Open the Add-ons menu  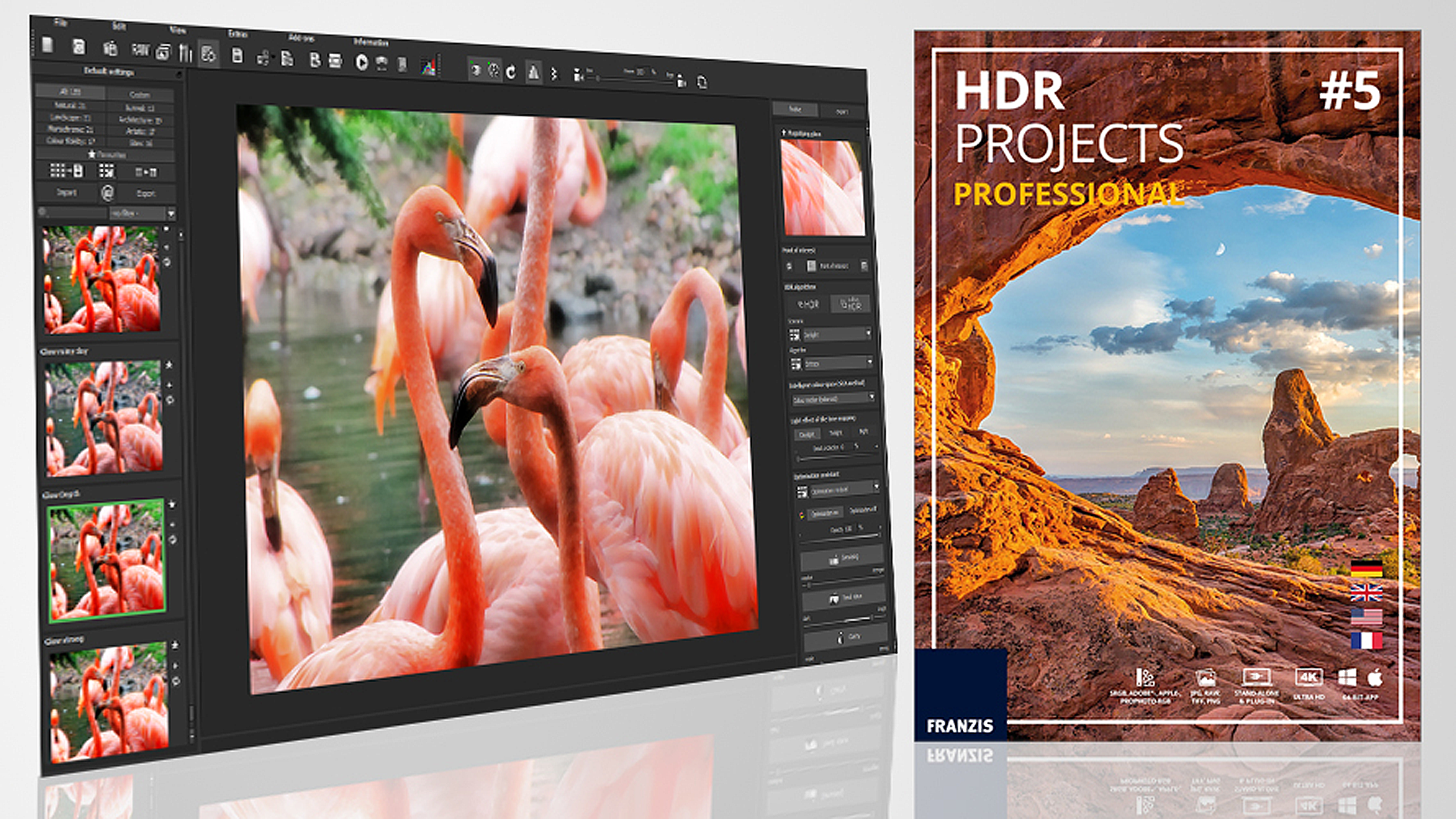point(301,37)
